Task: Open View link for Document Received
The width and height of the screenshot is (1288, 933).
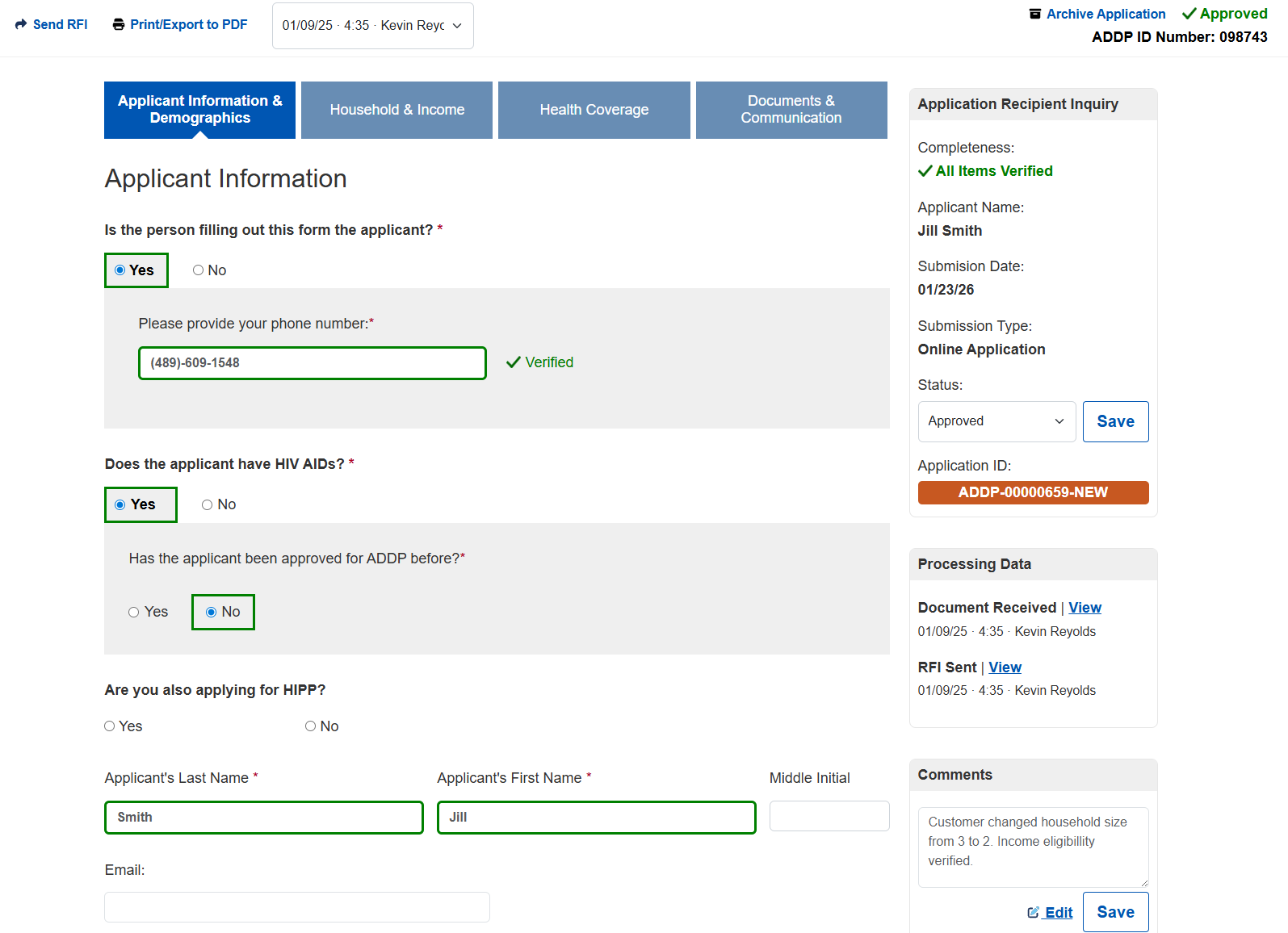Action: [x=1085, y=608]
